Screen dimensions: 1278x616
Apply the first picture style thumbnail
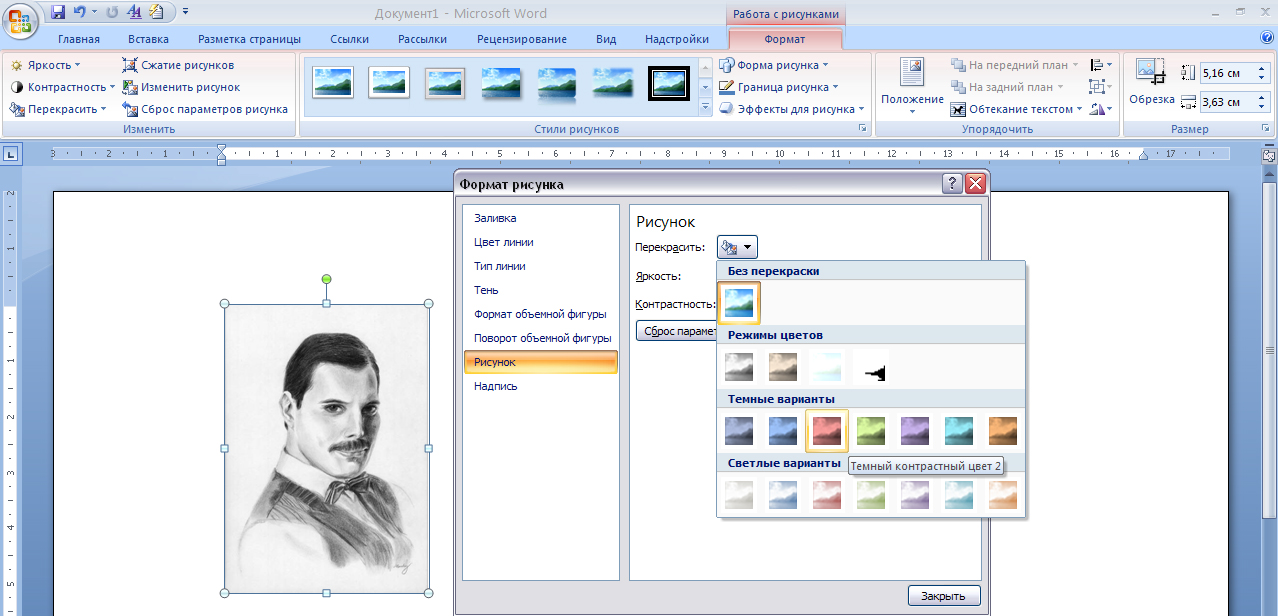[x=333, y=82]
